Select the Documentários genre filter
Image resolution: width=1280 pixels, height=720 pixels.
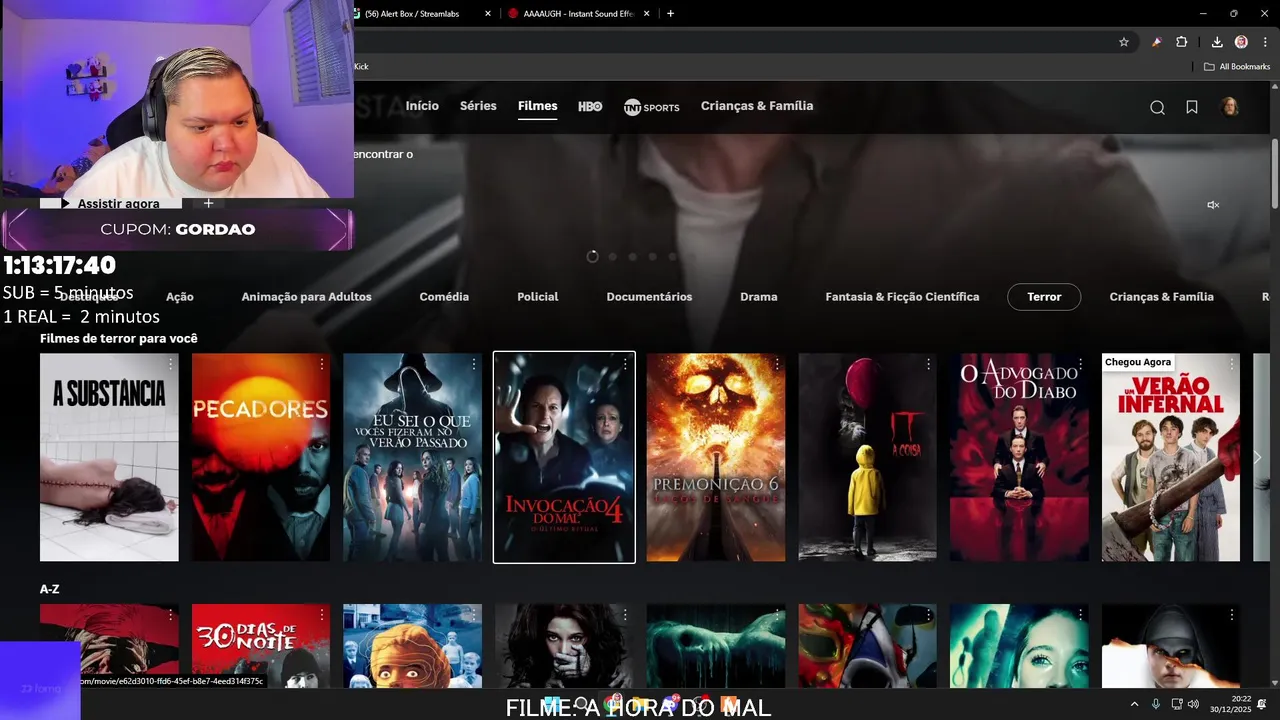click(649, 297)
